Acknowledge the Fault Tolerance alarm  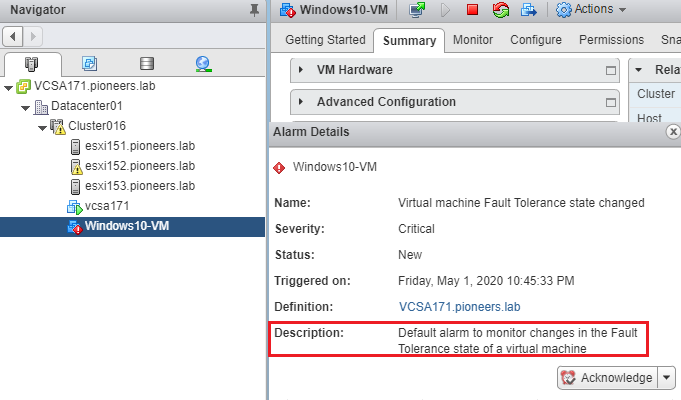click(x=608, y=377)
